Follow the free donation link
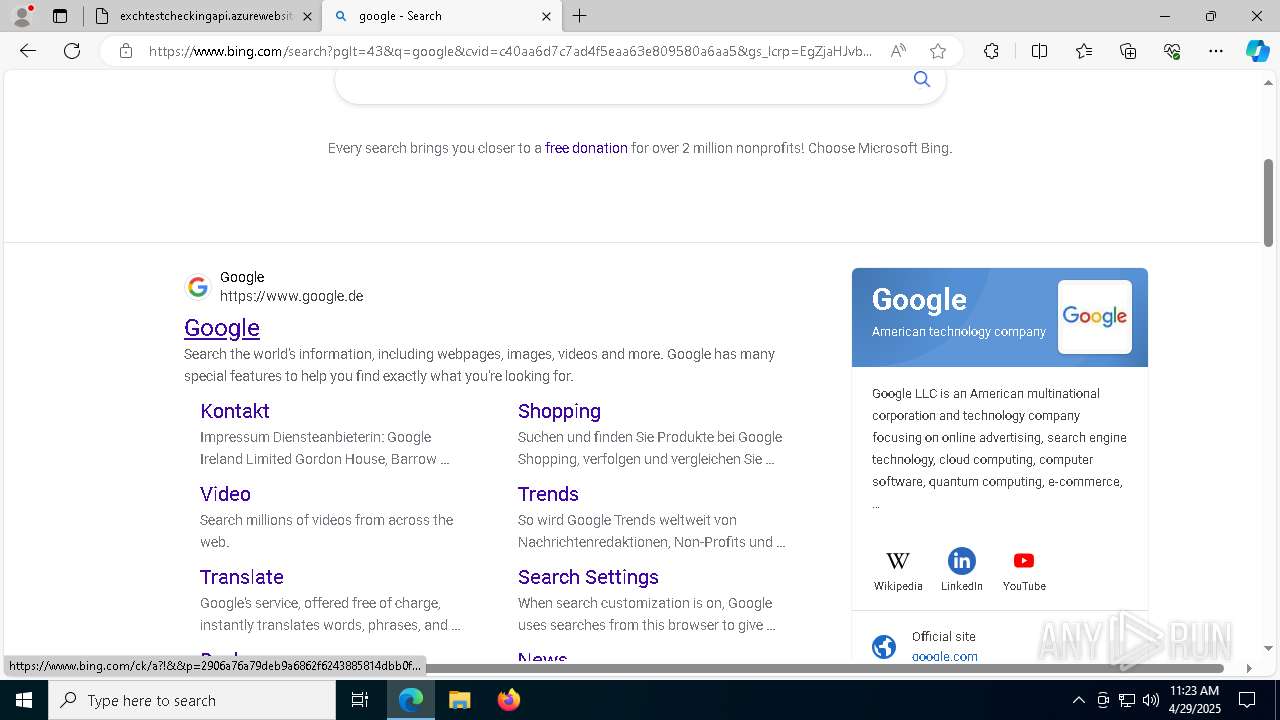This screenshot has width=1280, height=720. 586,148
